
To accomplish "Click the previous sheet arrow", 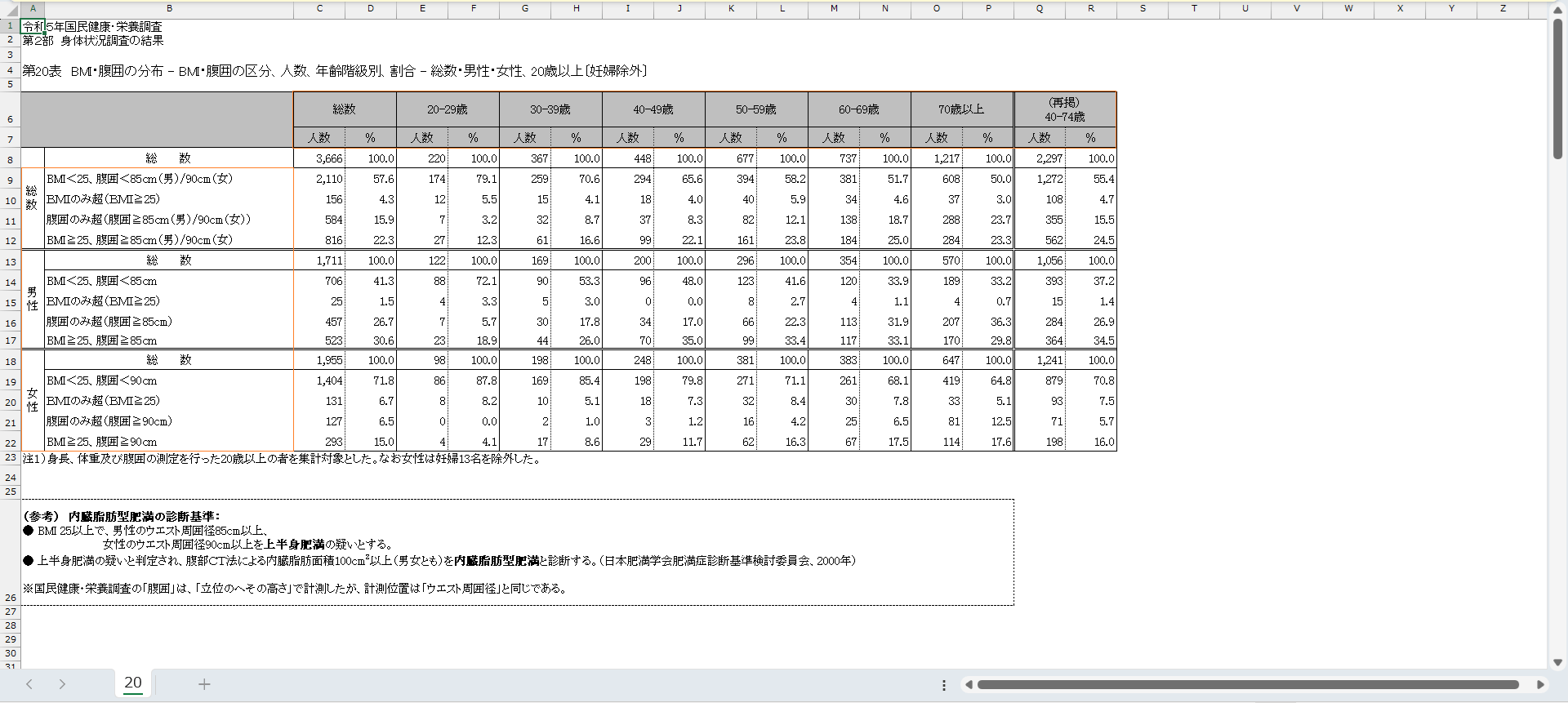I will pyautogui.click(x=29, y=684).
